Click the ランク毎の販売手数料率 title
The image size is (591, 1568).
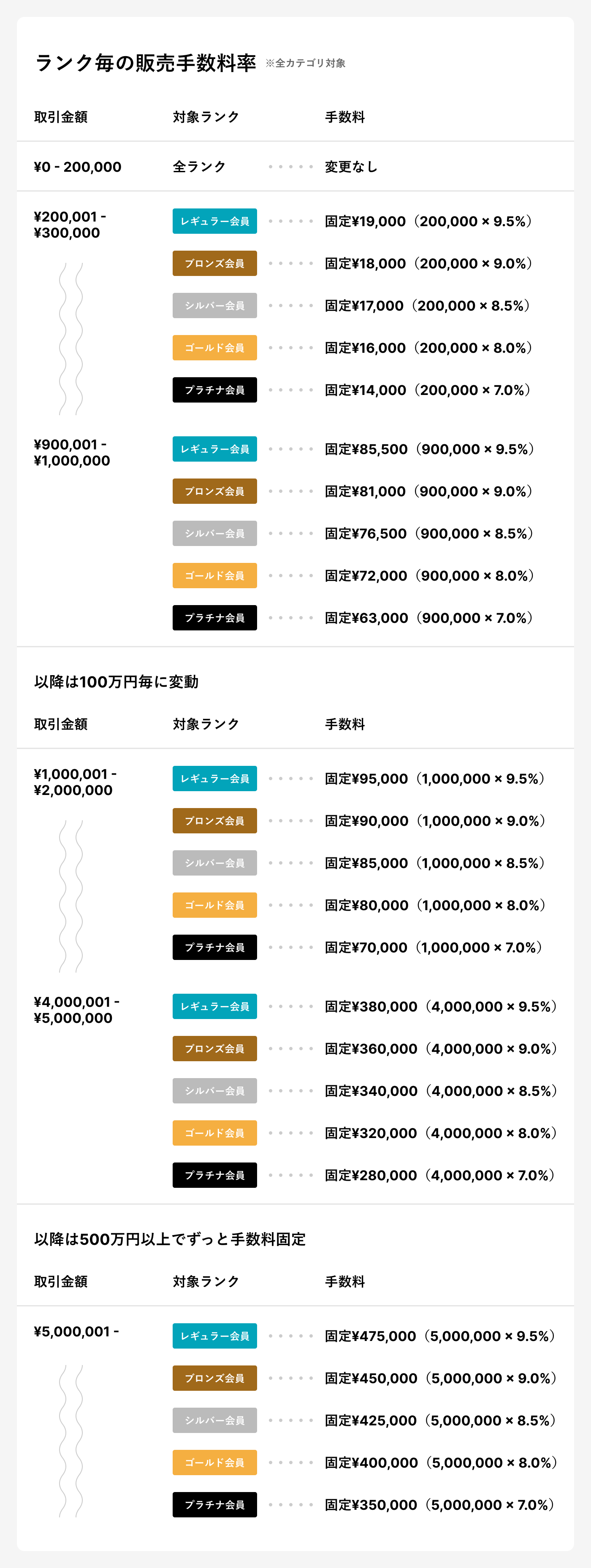(145, 63)
